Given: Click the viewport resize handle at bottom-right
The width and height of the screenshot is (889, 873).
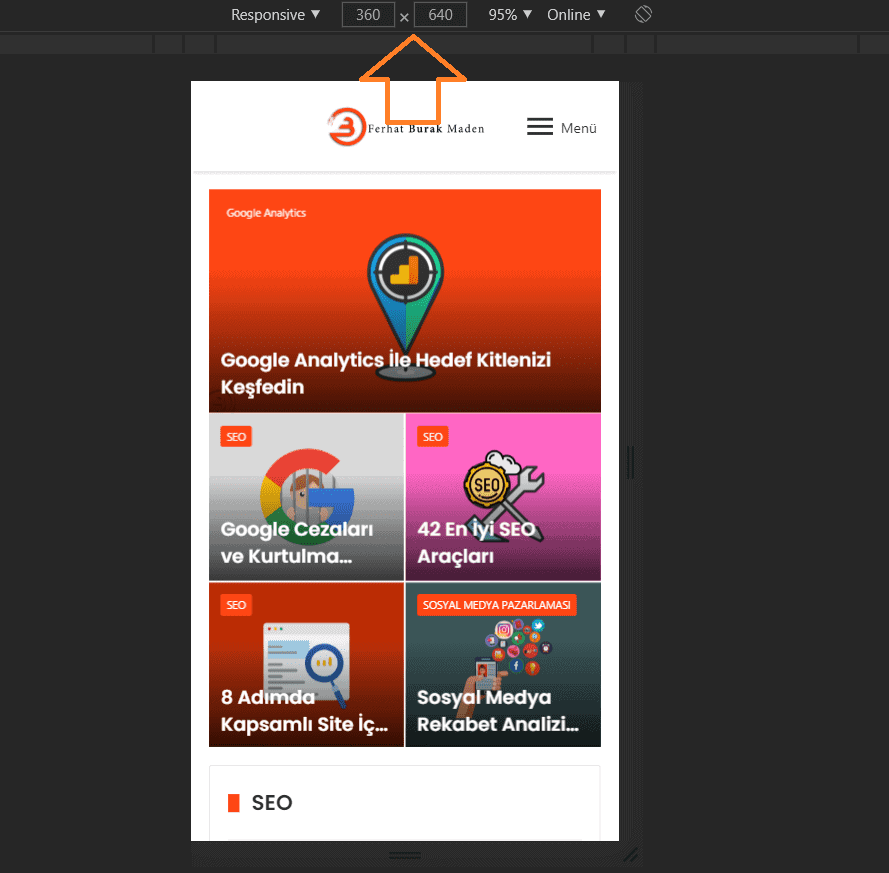Looking at the screenshot, I should click(630, 856).
